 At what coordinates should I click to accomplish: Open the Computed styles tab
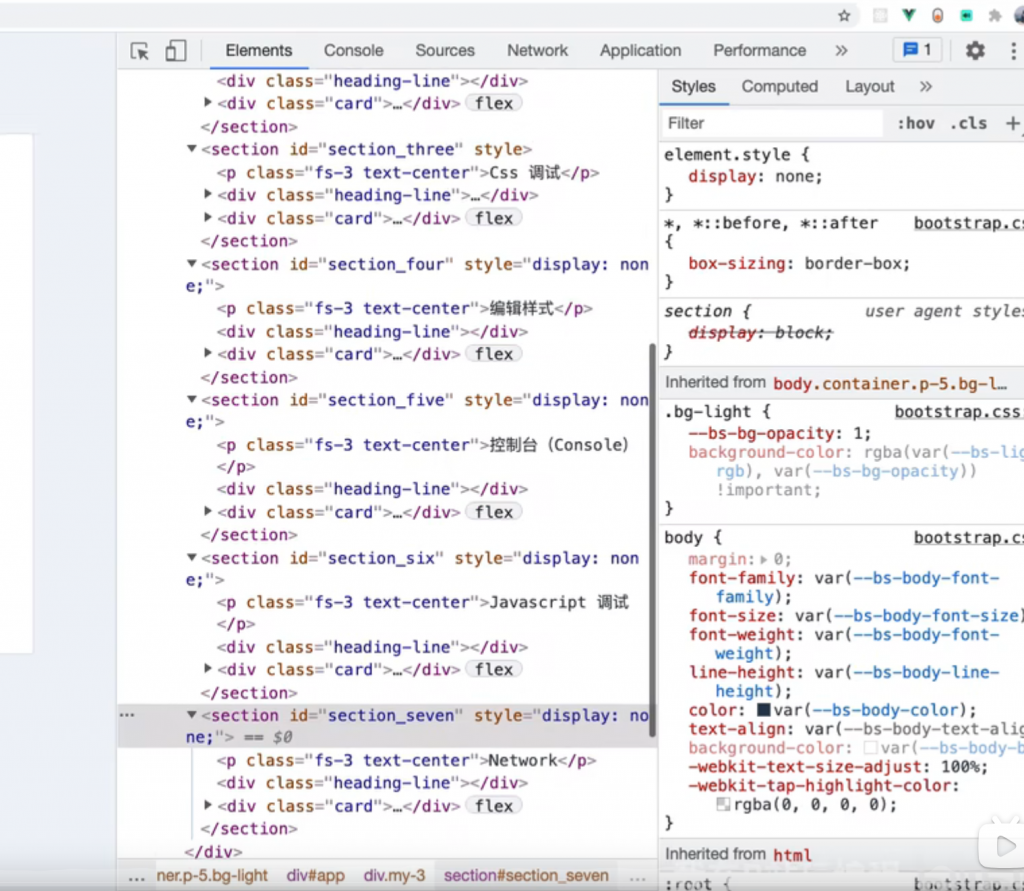pos(779,87)
